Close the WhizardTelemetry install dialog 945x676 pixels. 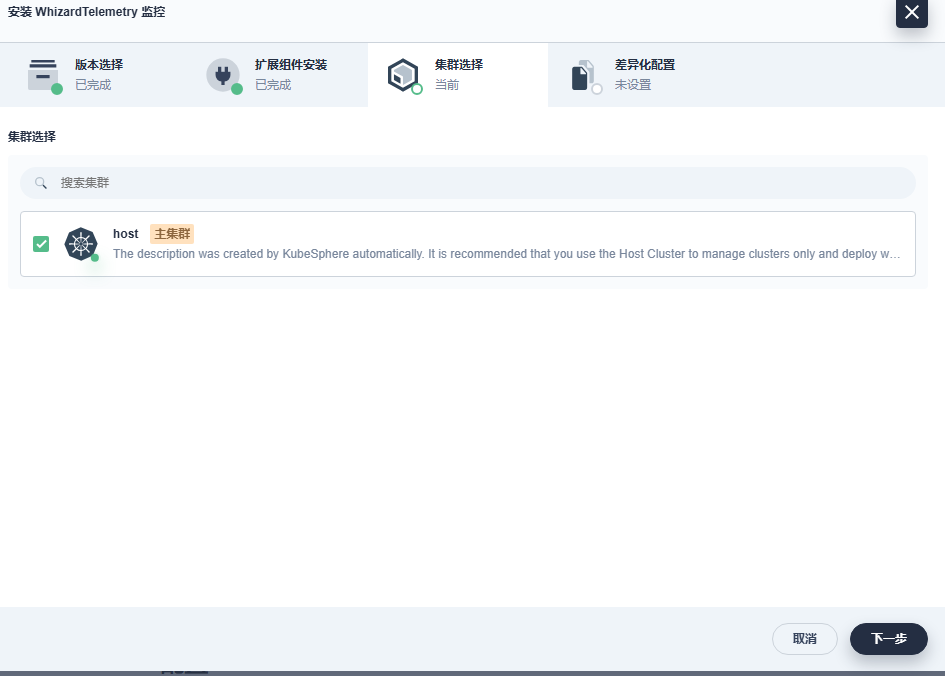pyautogui.click(x=911, y=13)
